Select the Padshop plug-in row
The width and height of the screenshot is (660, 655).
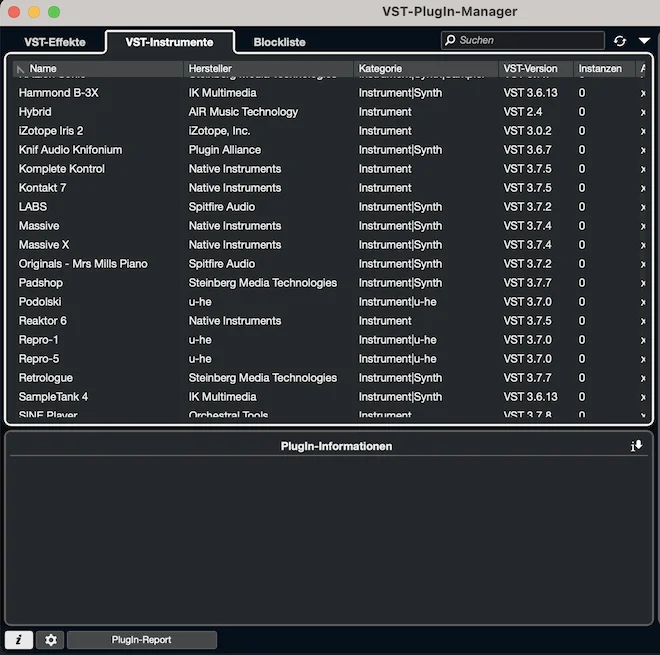coord(329,283)
